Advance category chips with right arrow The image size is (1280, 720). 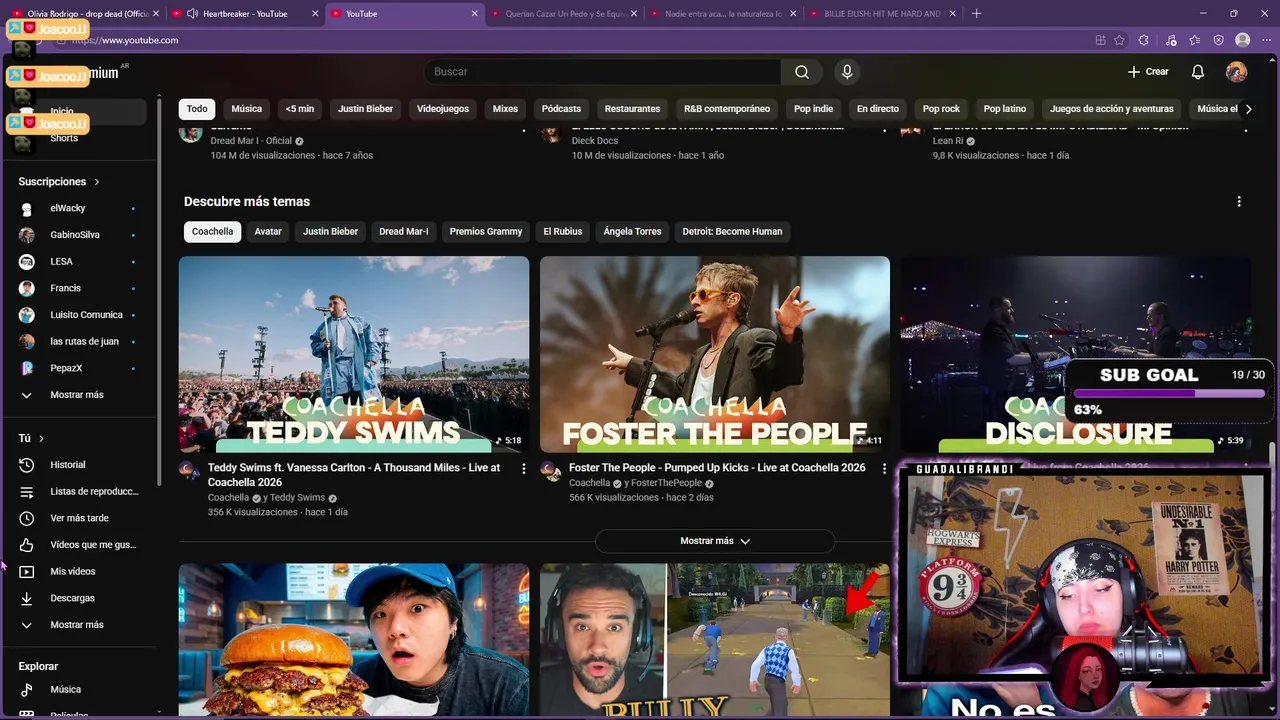(1248, 109)
